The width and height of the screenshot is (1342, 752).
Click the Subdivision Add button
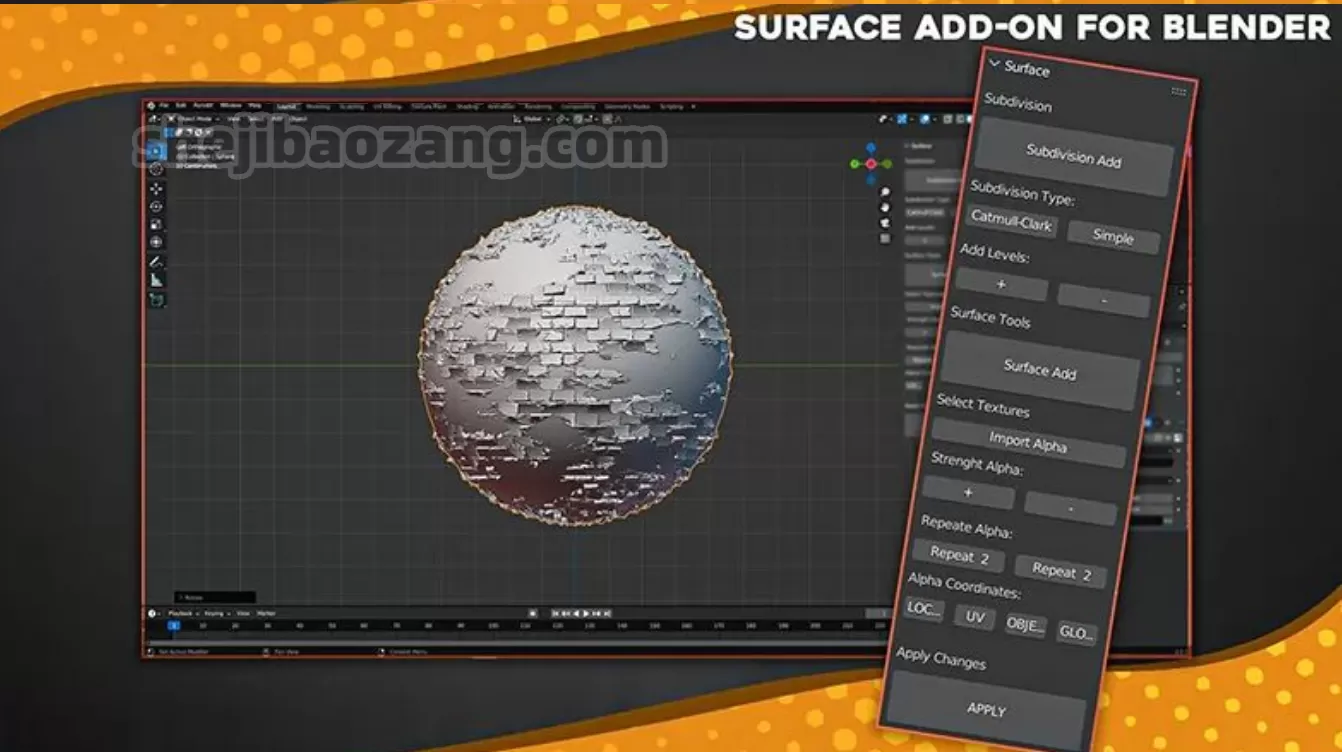point(1073,156)
